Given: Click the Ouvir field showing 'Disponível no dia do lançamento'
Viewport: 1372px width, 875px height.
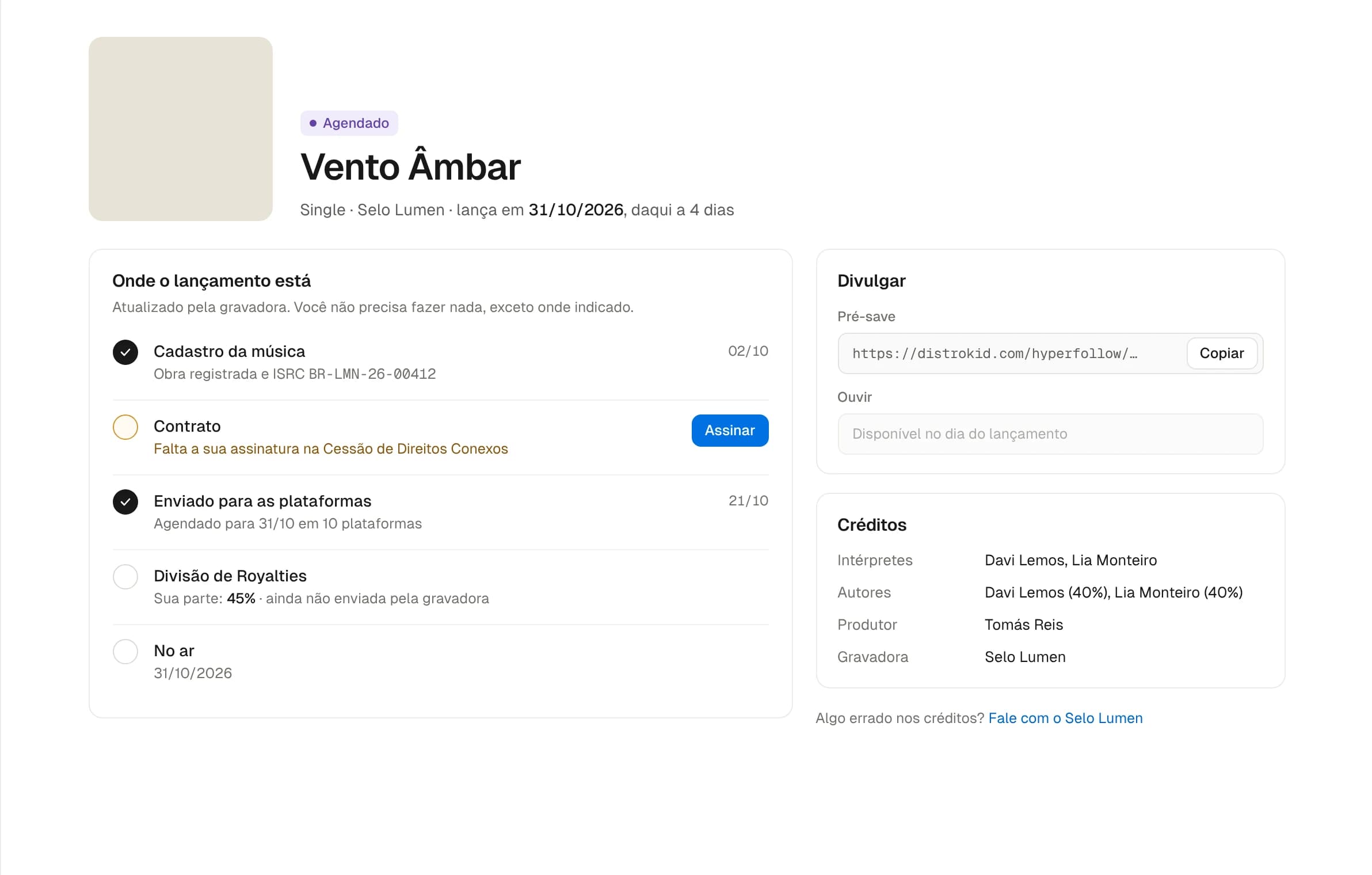Looking at the screenshot, I should click(1050, 434).
